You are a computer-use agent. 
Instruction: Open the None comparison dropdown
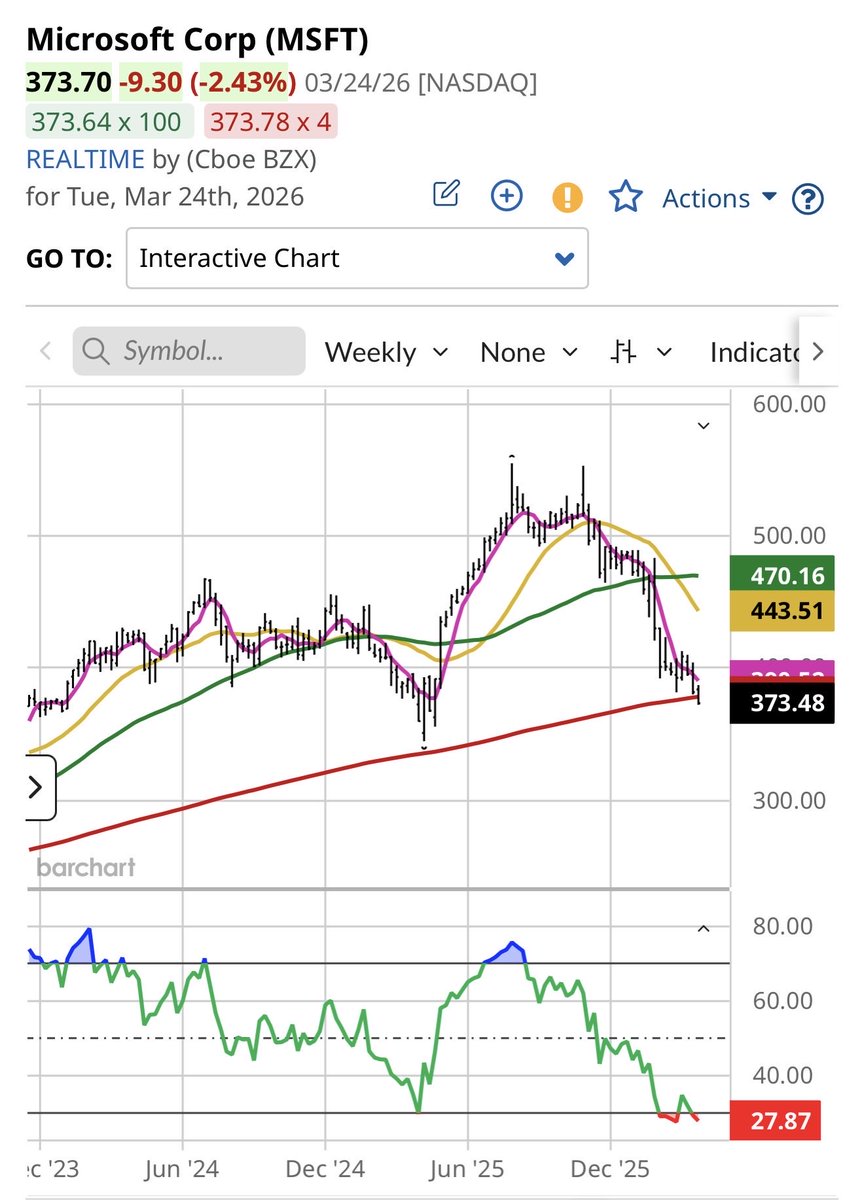tap(529, 352)
